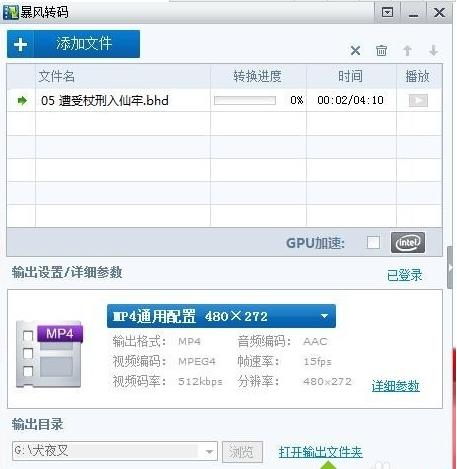Click the plus icon beside 添加文件

coord(20,44)
